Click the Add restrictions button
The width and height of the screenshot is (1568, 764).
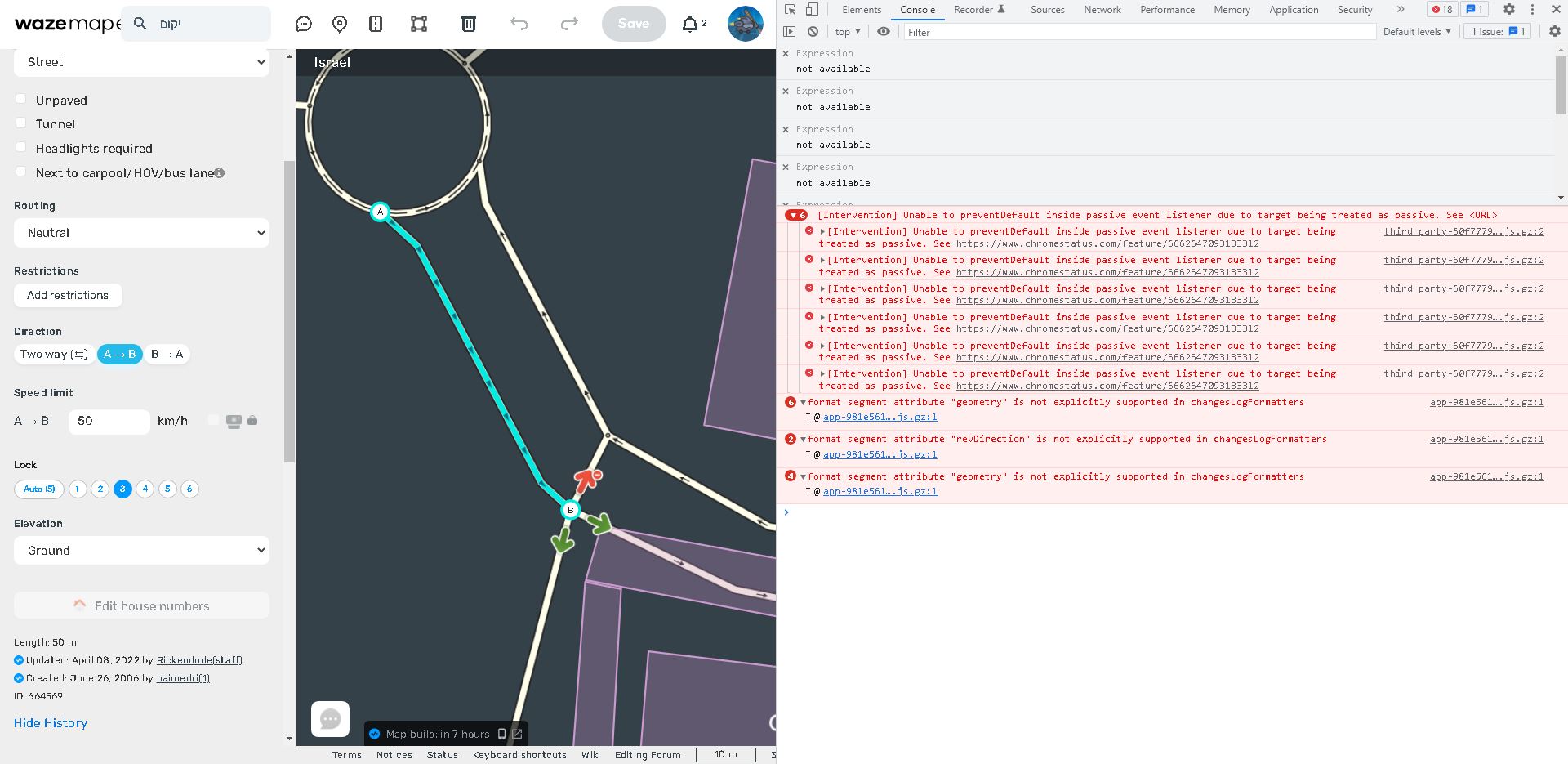point(68,295)
